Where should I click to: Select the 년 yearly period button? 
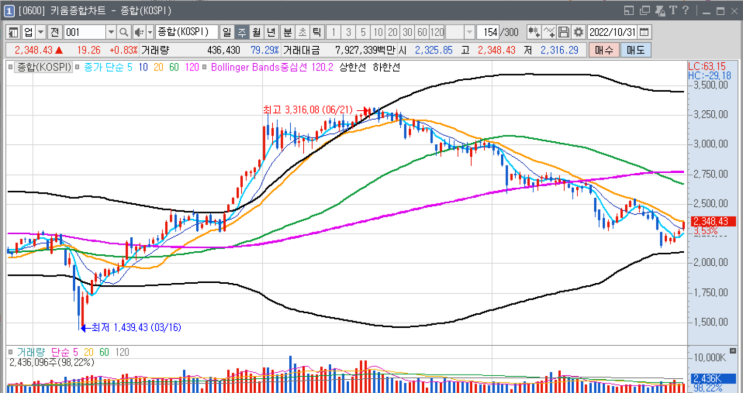271,32
